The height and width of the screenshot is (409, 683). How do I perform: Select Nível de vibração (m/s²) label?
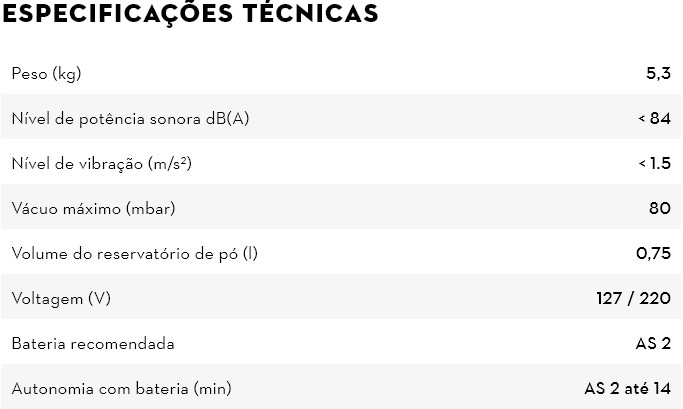[101, 163]
